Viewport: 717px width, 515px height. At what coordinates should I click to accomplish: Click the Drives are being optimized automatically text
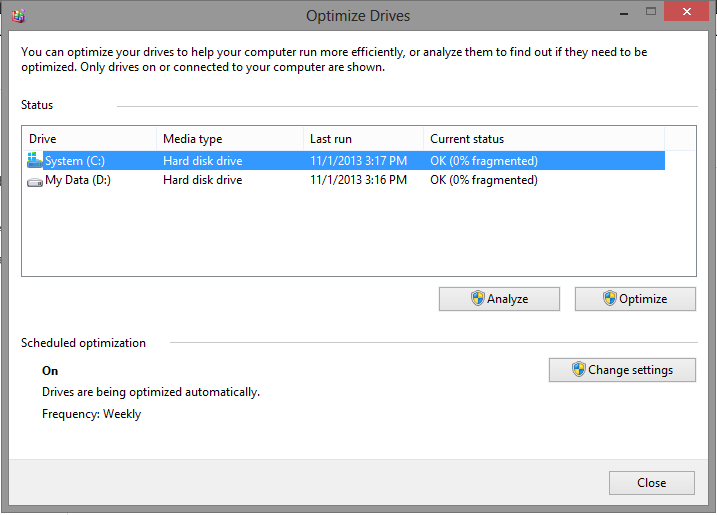click(151, 392)
